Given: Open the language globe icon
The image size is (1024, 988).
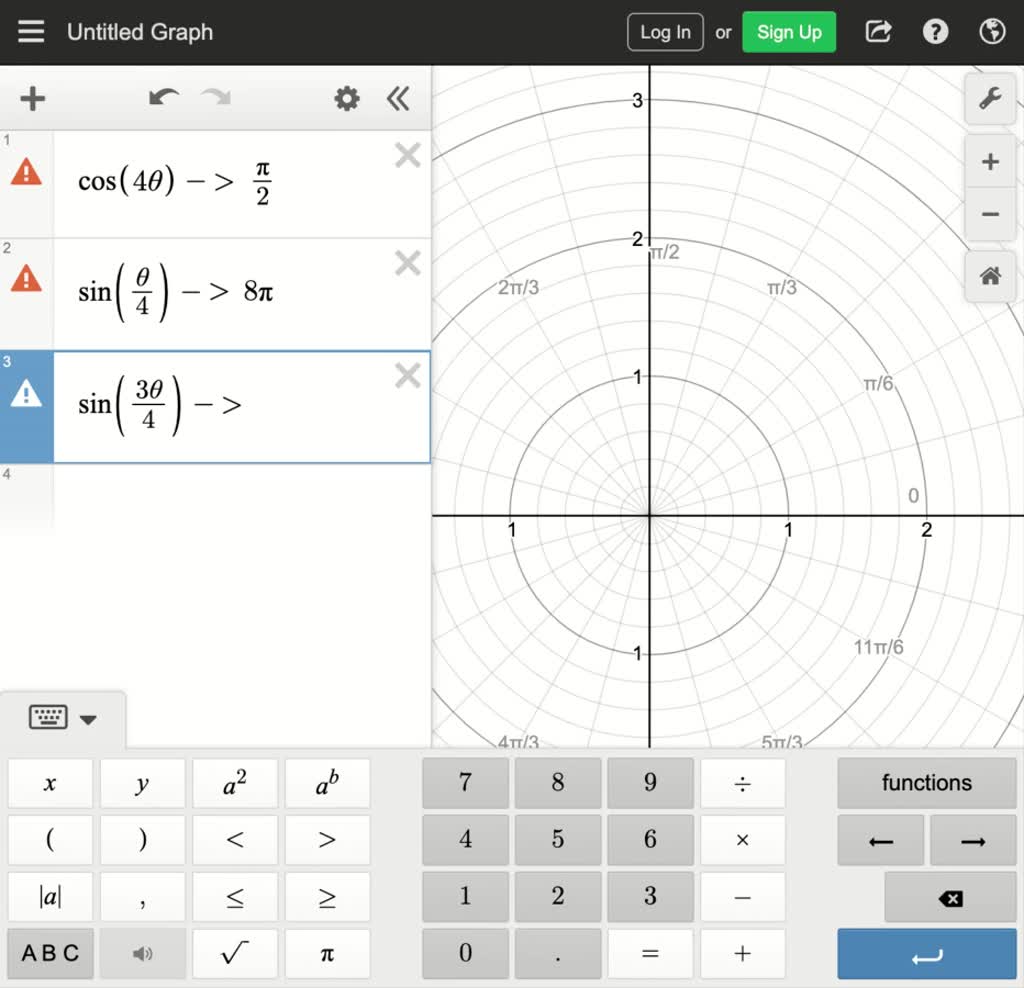Looking at the screenshot, I should pyautogui.click(x=992, y=32).
